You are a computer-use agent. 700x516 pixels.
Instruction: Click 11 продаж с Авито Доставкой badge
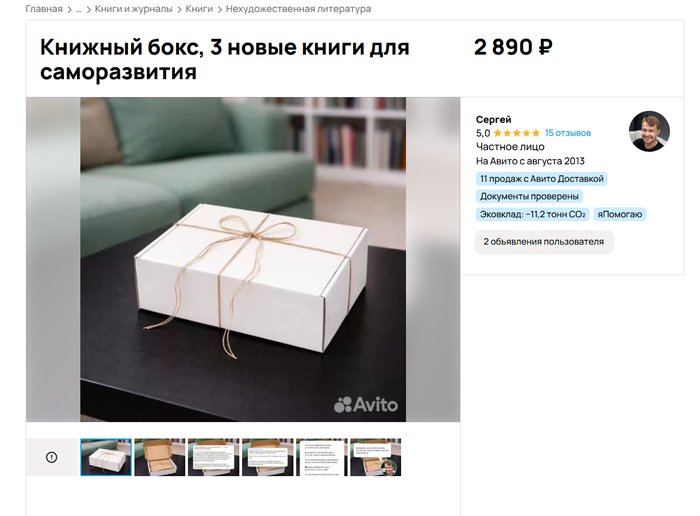point(542,179)
